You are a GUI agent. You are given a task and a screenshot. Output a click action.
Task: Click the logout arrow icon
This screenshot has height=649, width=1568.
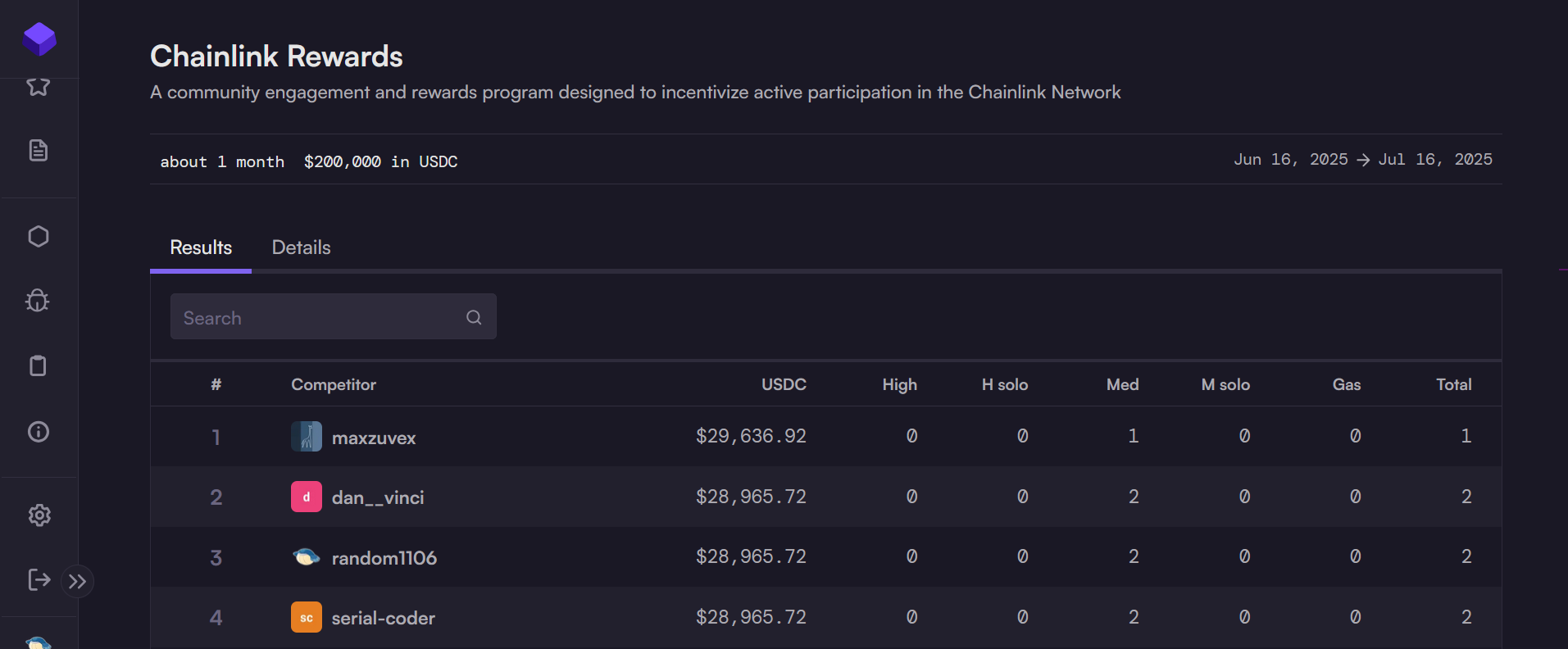[39, 580]
